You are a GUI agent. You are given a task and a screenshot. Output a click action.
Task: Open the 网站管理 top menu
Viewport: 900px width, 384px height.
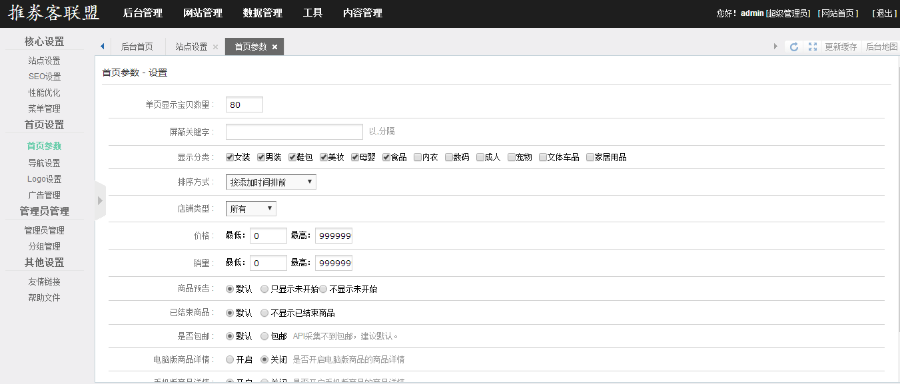[203, 13]
